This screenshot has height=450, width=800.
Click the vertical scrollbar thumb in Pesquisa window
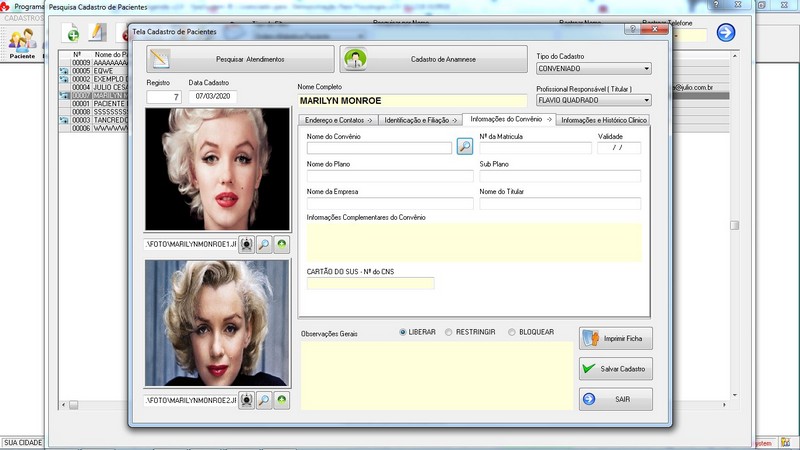tap(735, 225)
